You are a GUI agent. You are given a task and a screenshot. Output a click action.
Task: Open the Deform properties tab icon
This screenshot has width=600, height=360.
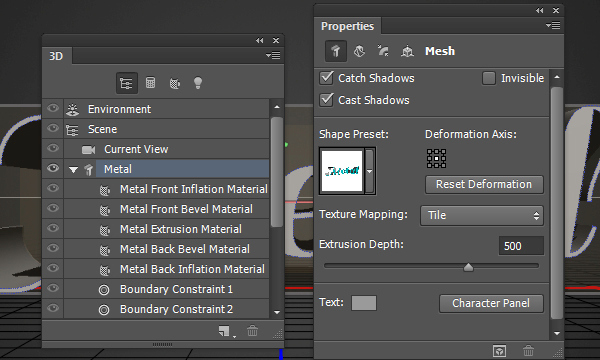click(359, 51)
